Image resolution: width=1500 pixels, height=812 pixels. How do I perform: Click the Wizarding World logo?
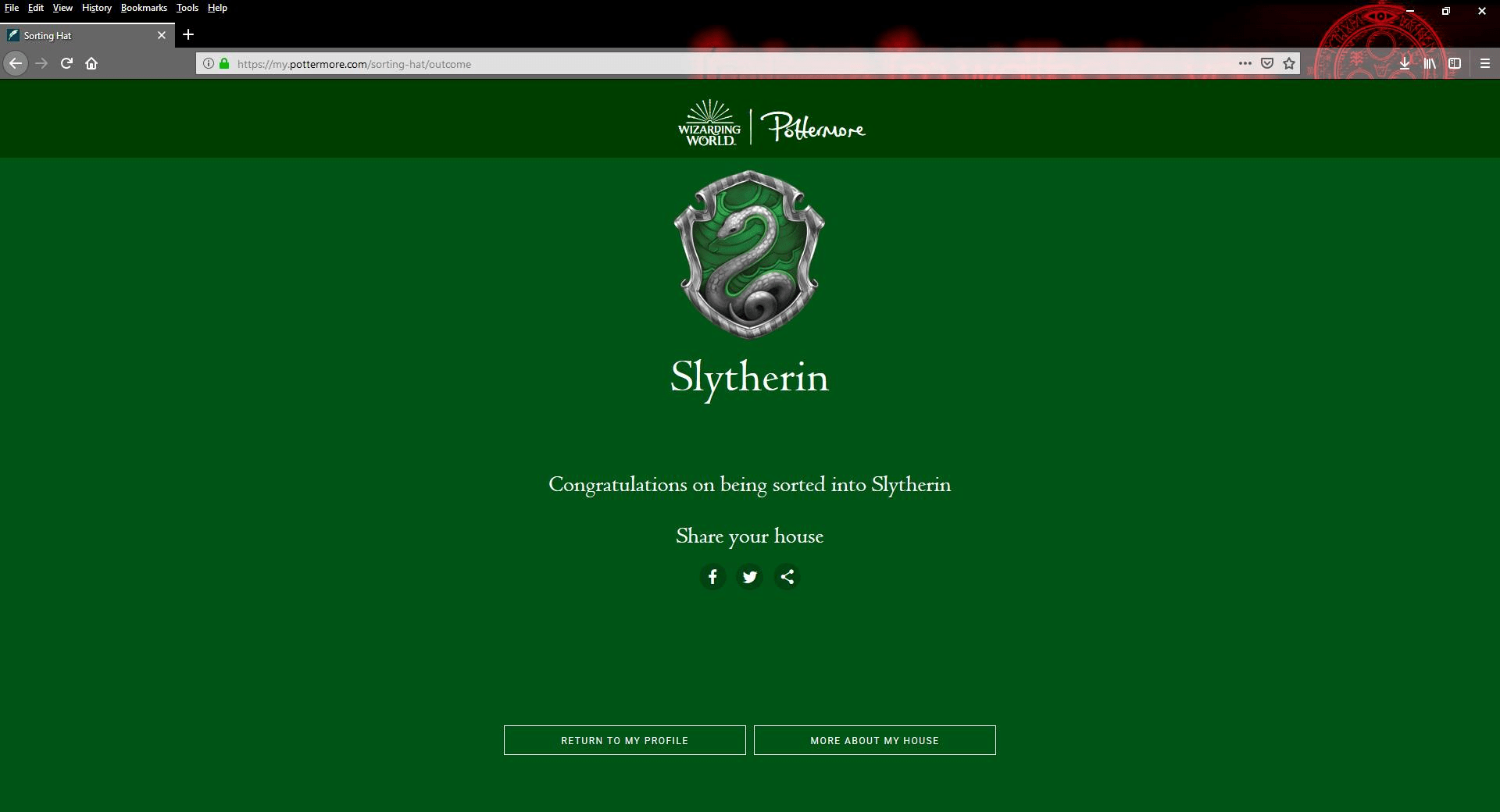(709, 123)
